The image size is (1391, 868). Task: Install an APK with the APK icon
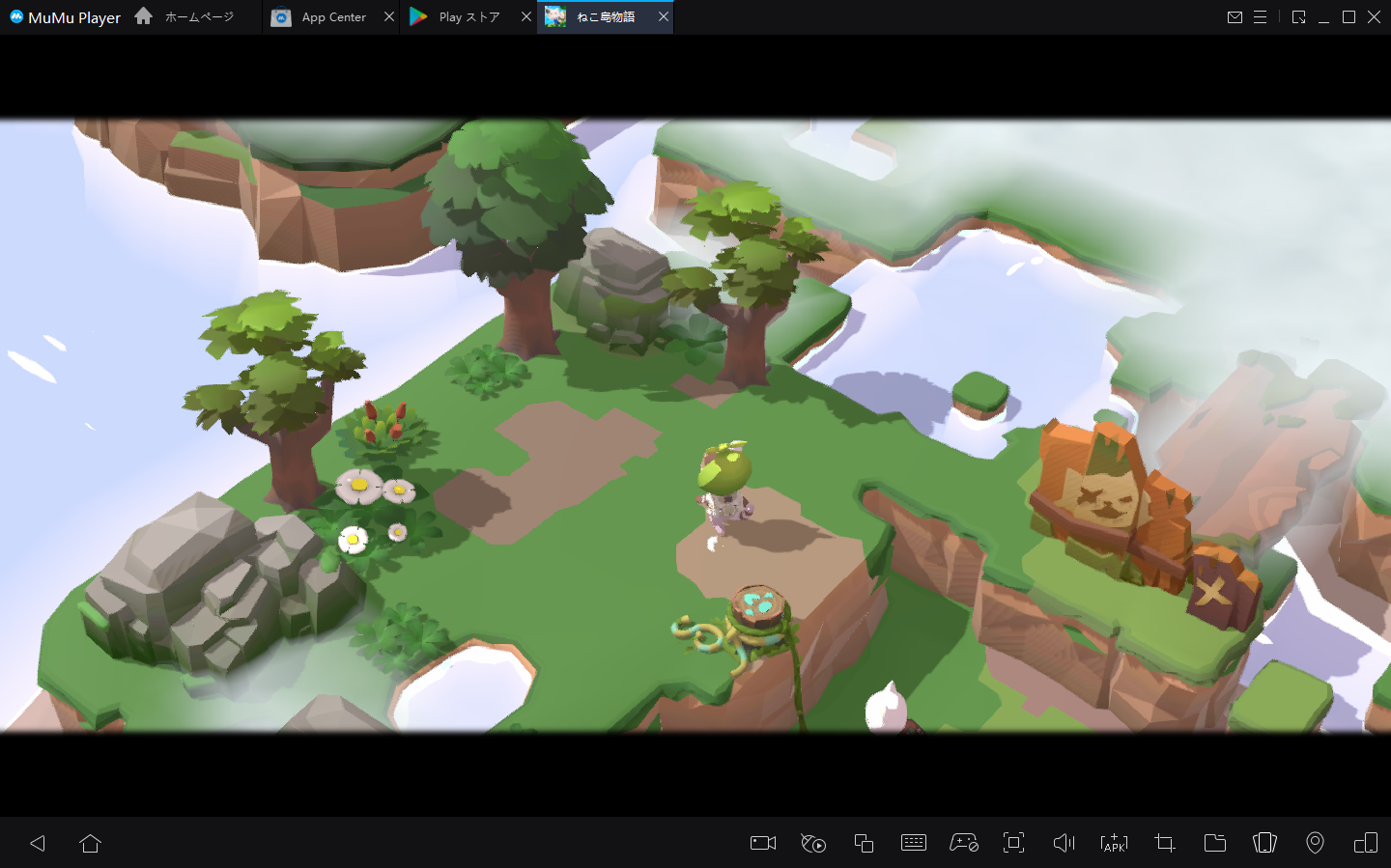coord(1114,843)
